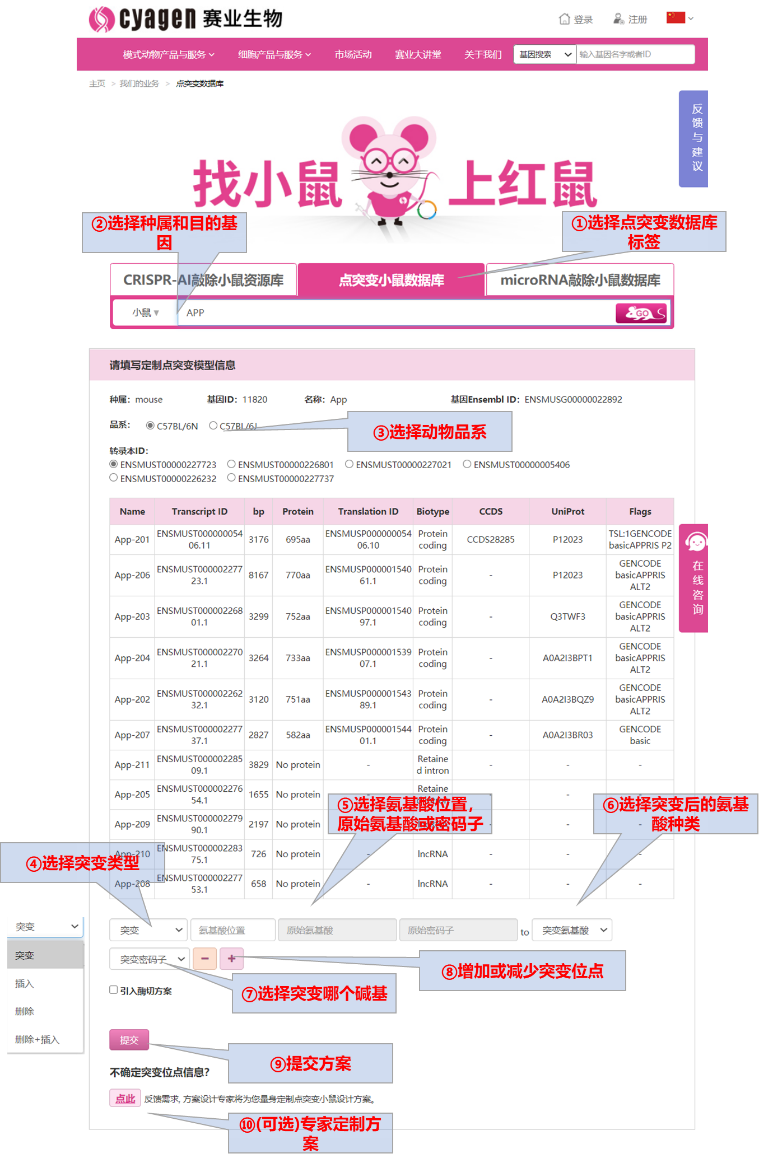Switch to microRNA敲除小鼠数据库 tab
This screenshot has width=759, height=1163.
[580, 281]
